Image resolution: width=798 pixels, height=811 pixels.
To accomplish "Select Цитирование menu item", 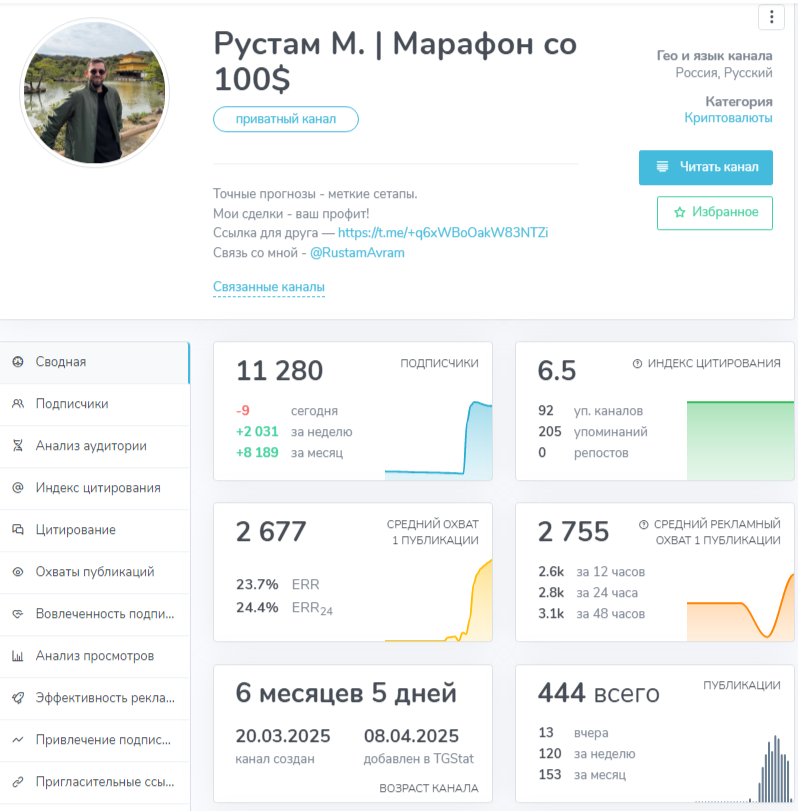I will coord(95,530).
